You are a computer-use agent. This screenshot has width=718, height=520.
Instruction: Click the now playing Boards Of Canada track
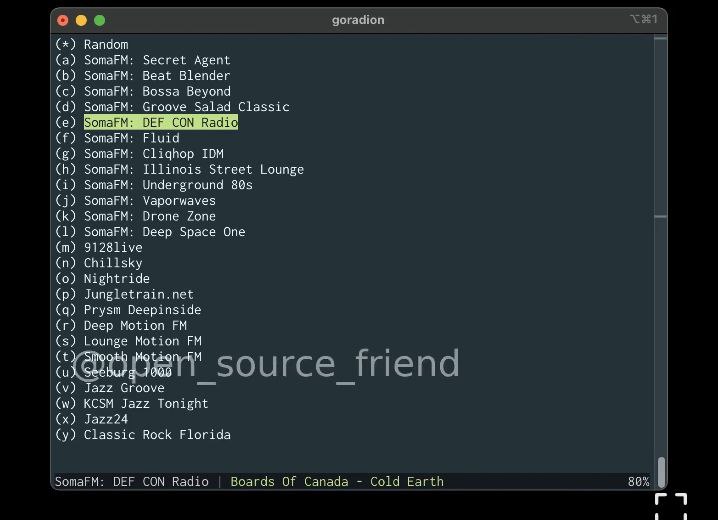[x=337, y=482]
